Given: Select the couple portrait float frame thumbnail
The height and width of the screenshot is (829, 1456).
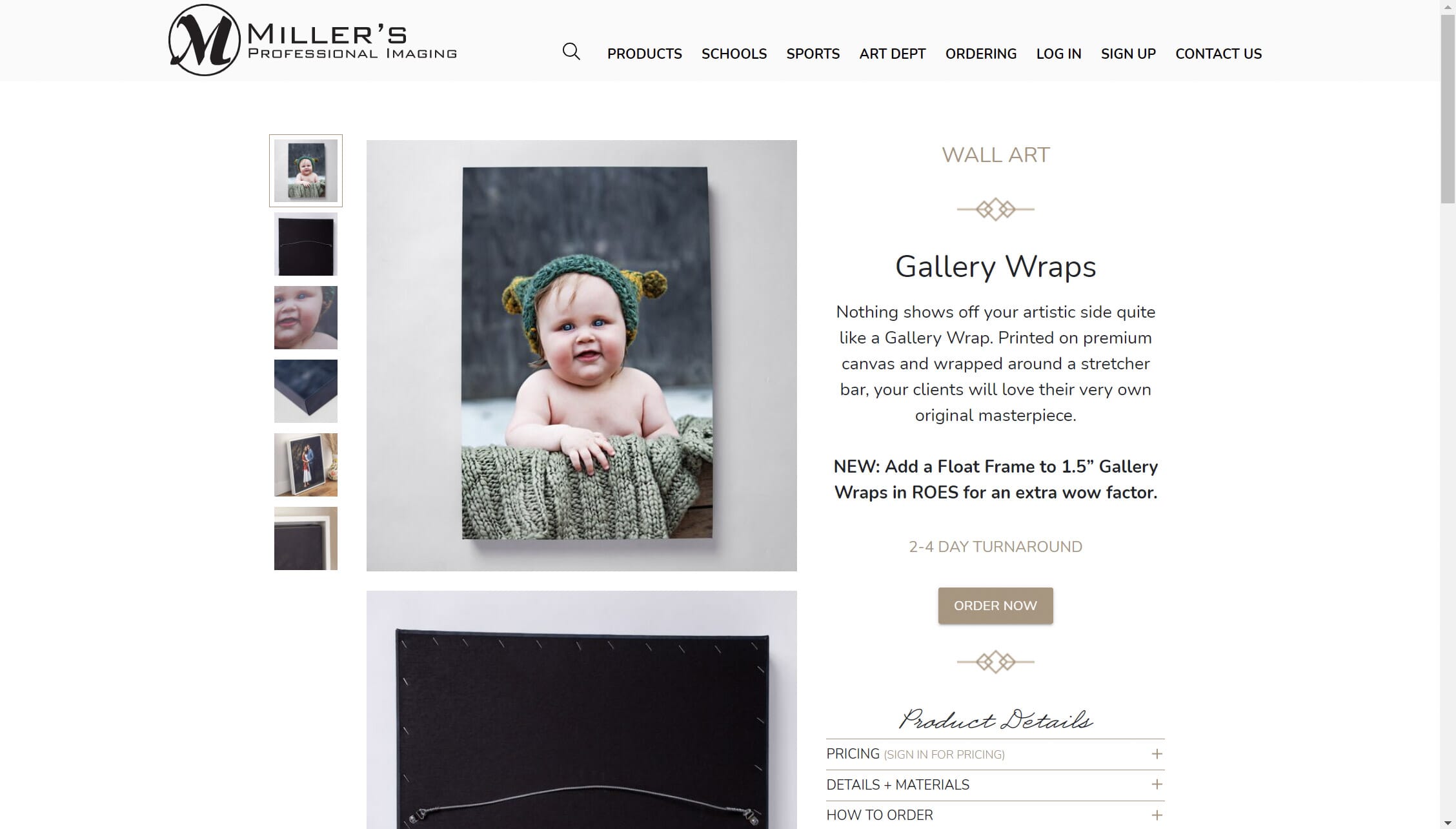Looking at the screenshot, I should click(x=305, y=465).
